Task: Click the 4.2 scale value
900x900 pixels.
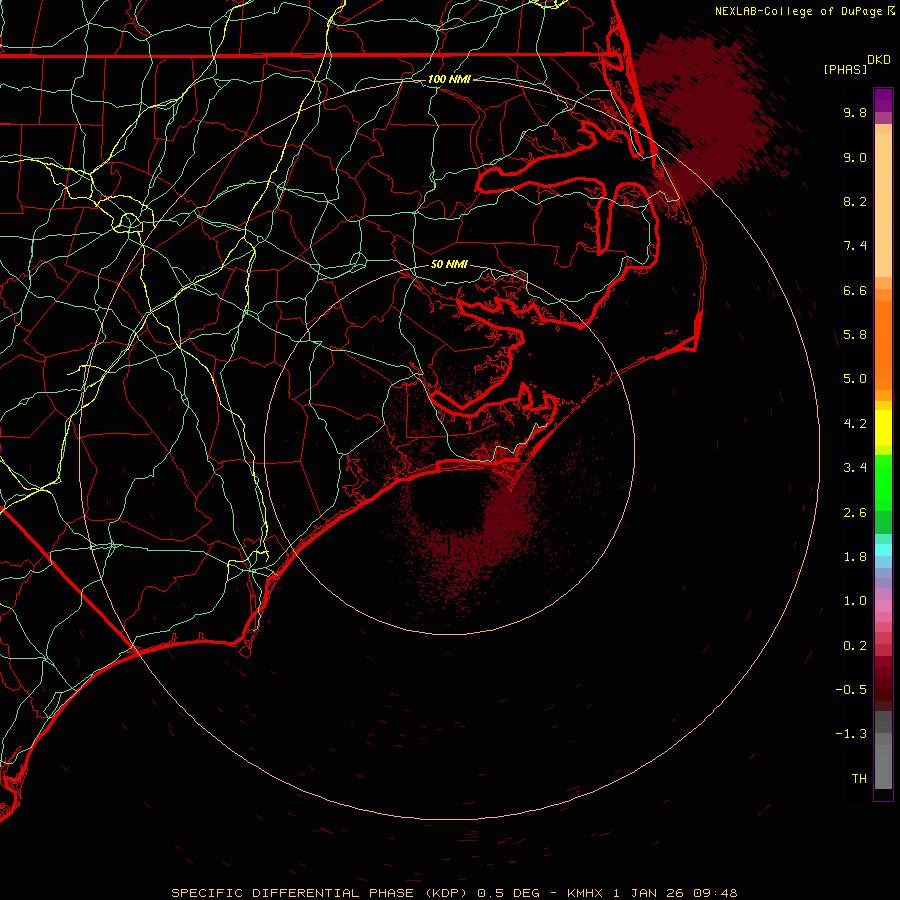Action: click(x=855, y=424)
